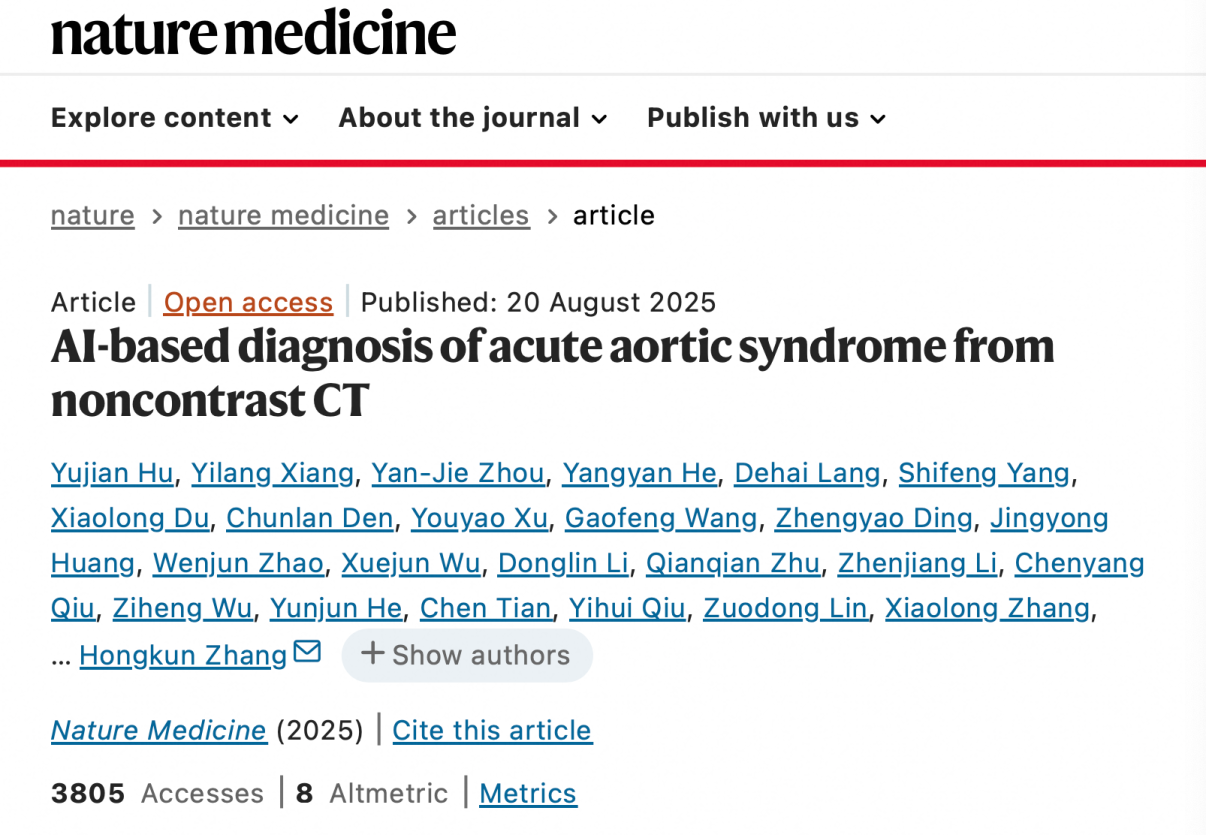Open Cite this article
This screenshot has width=1206, height=835.
click(x=492, y=730)
